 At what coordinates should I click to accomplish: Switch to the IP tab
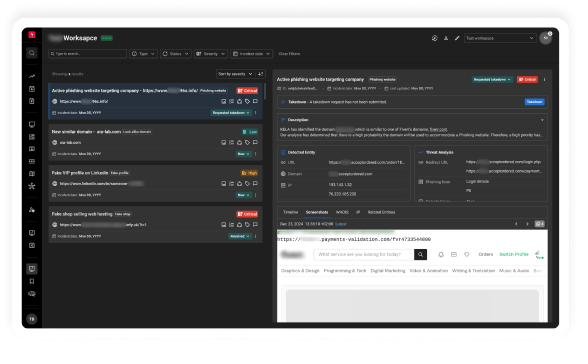358,213
